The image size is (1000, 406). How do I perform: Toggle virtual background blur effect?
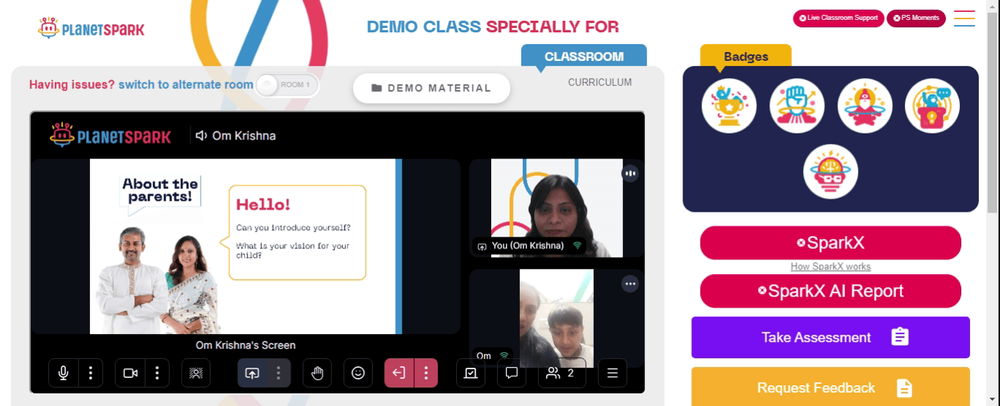(x=196, y=373)
